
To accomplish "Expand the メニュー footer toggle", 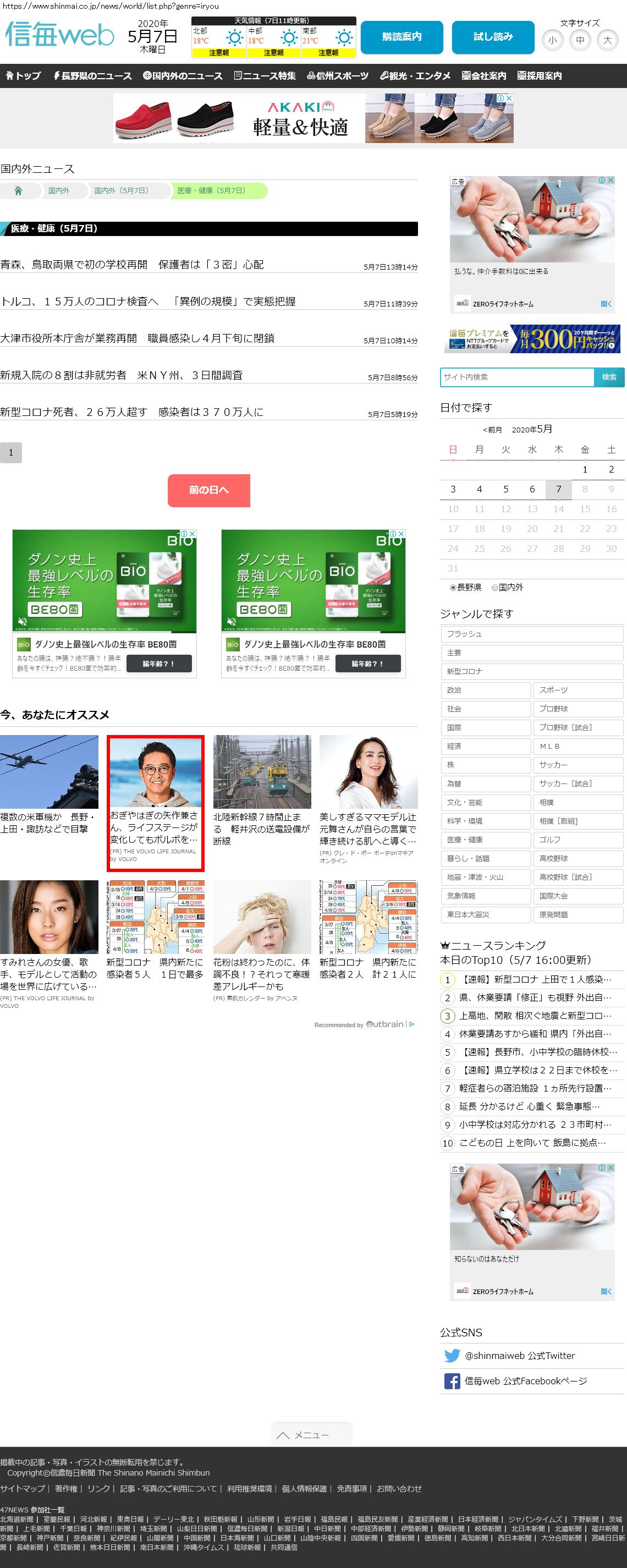I will [311, 1435].
